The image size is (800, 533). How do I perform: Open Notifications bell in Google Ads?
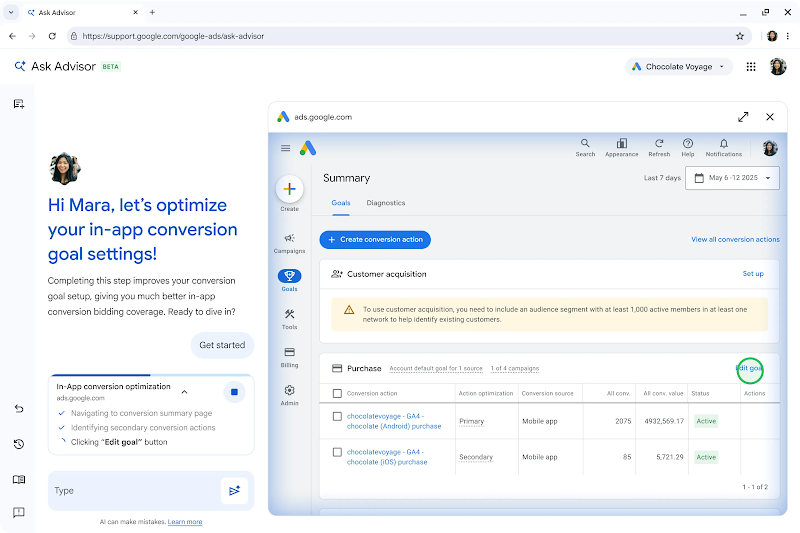click(x=723, y=147)
